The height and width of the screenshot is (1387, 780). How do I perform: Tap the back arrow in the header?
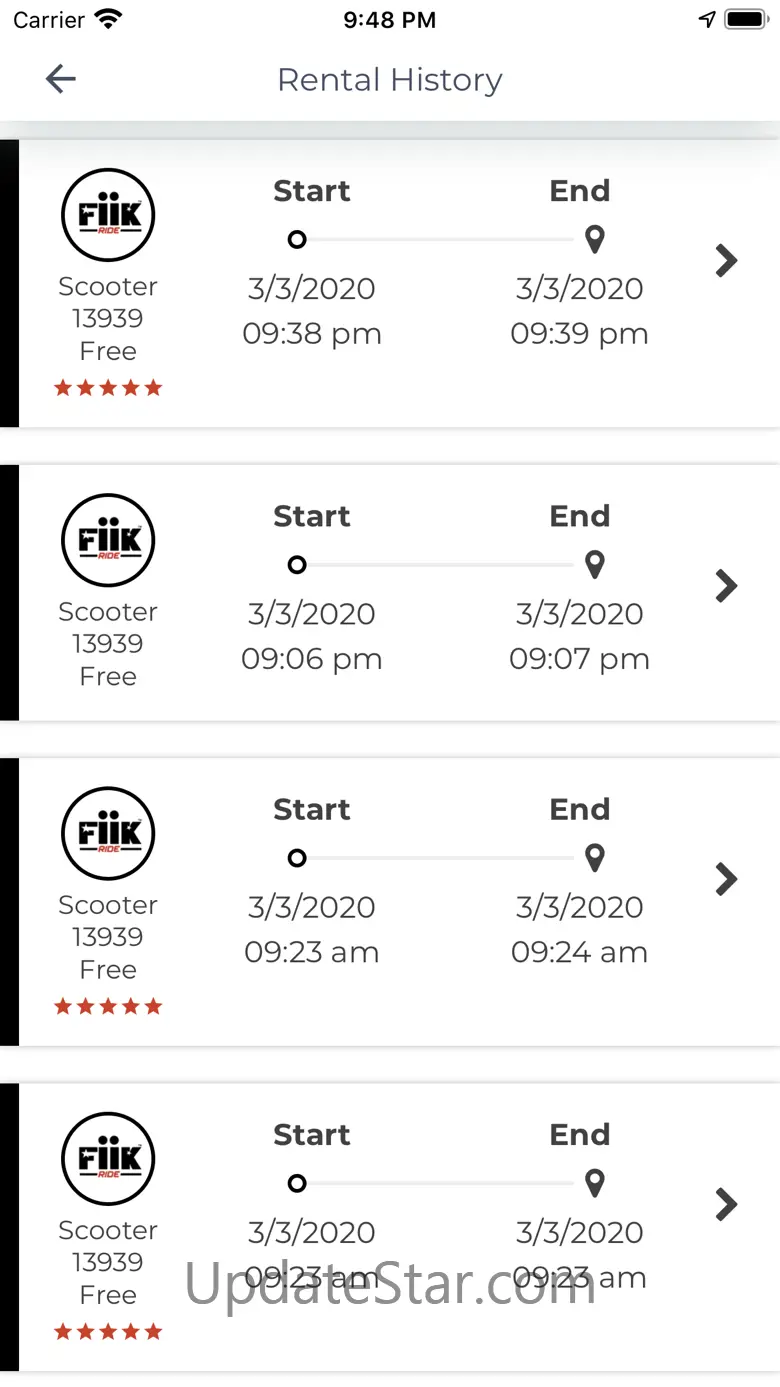(61, 79)
